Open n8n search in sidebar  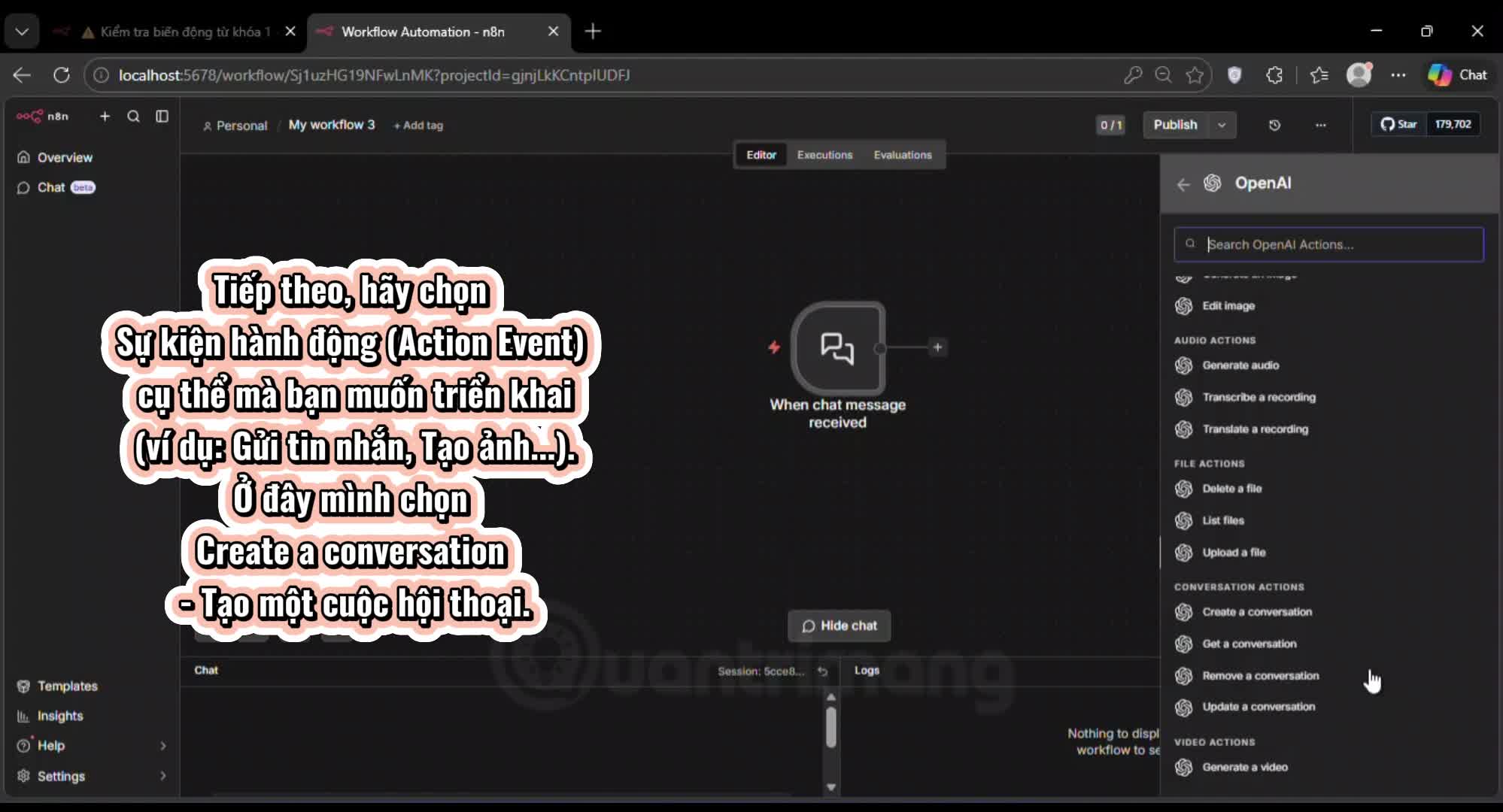[133, 117]
